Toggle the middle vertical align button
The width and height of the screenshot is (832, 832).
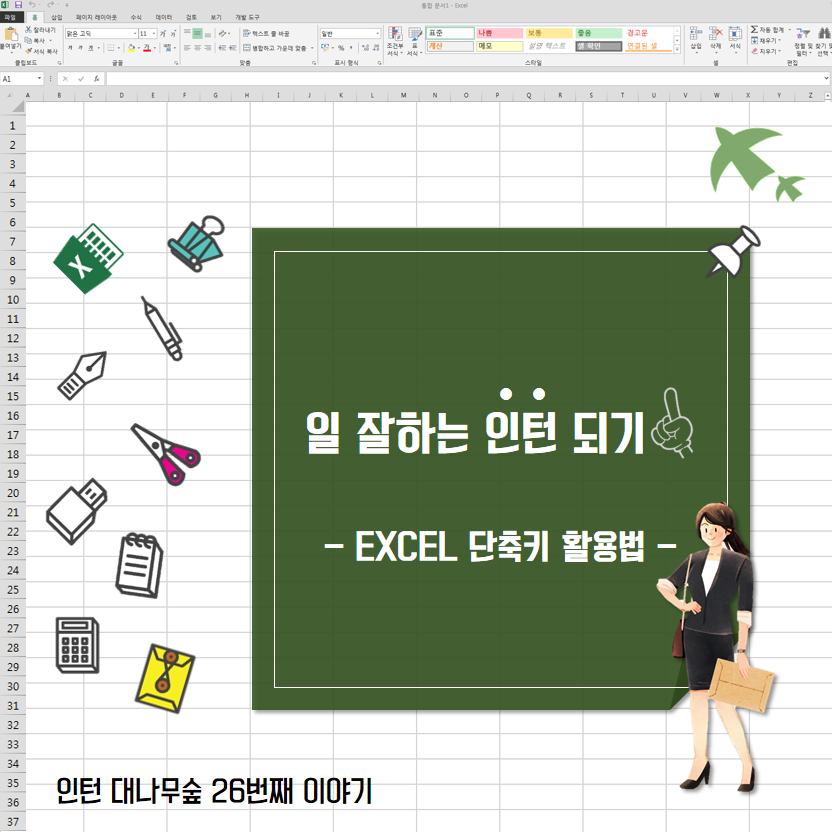(198, 33)
